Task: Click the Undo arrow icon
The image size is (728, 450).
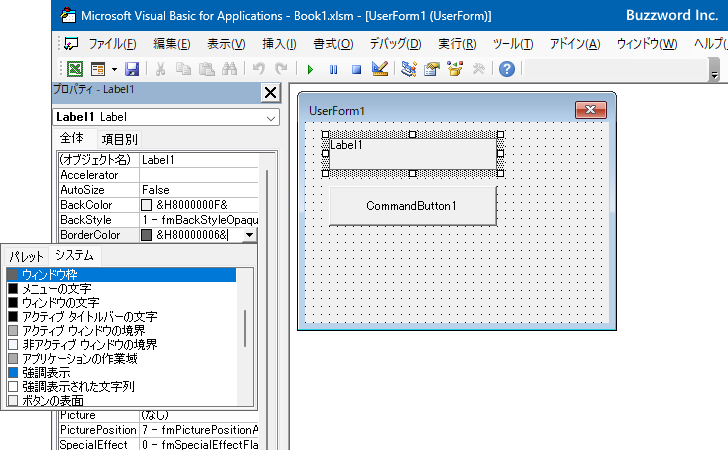Action: coord(259,69)
